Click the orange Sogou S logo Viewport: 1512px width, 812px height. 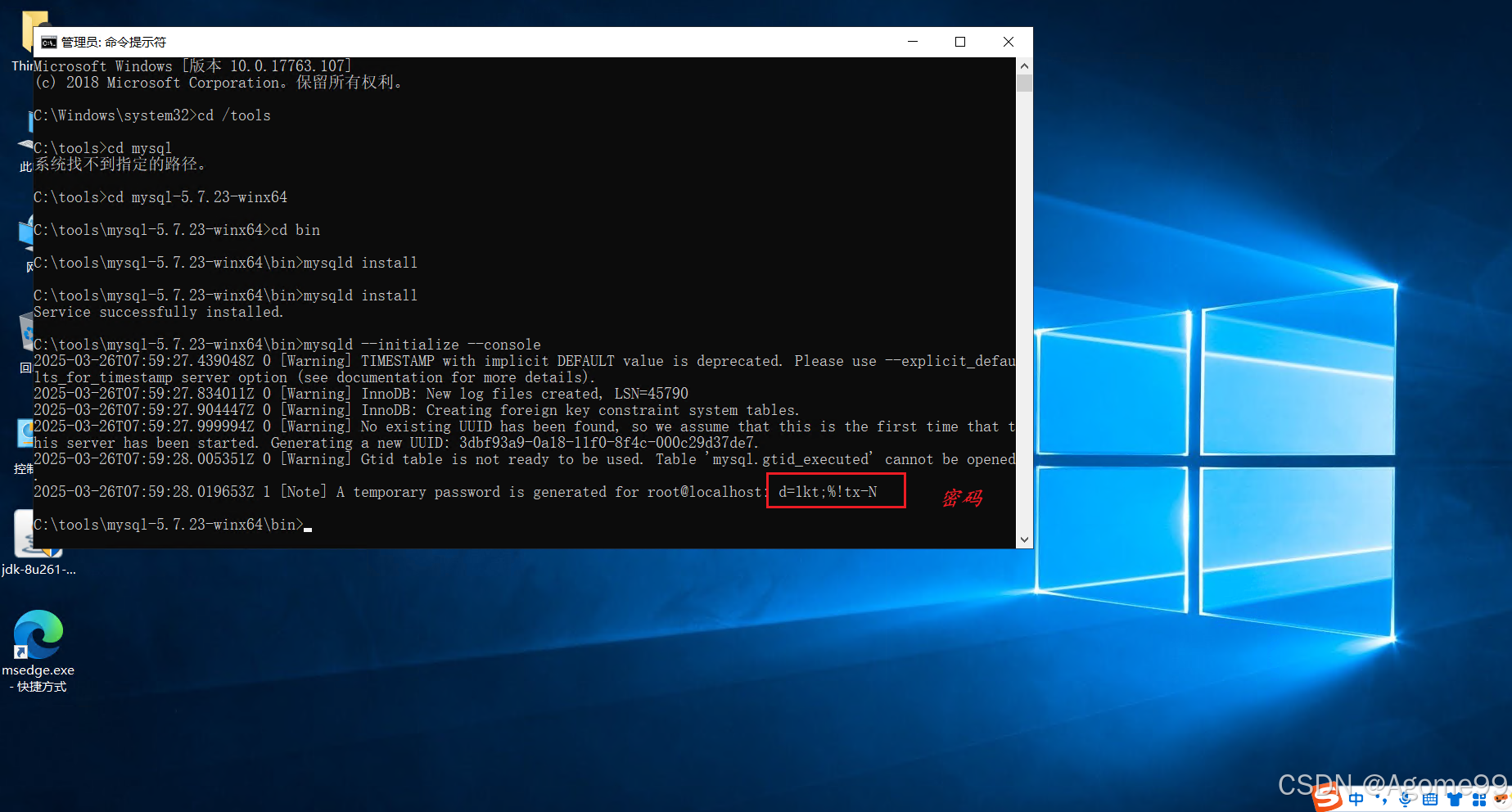(1328, 799)
